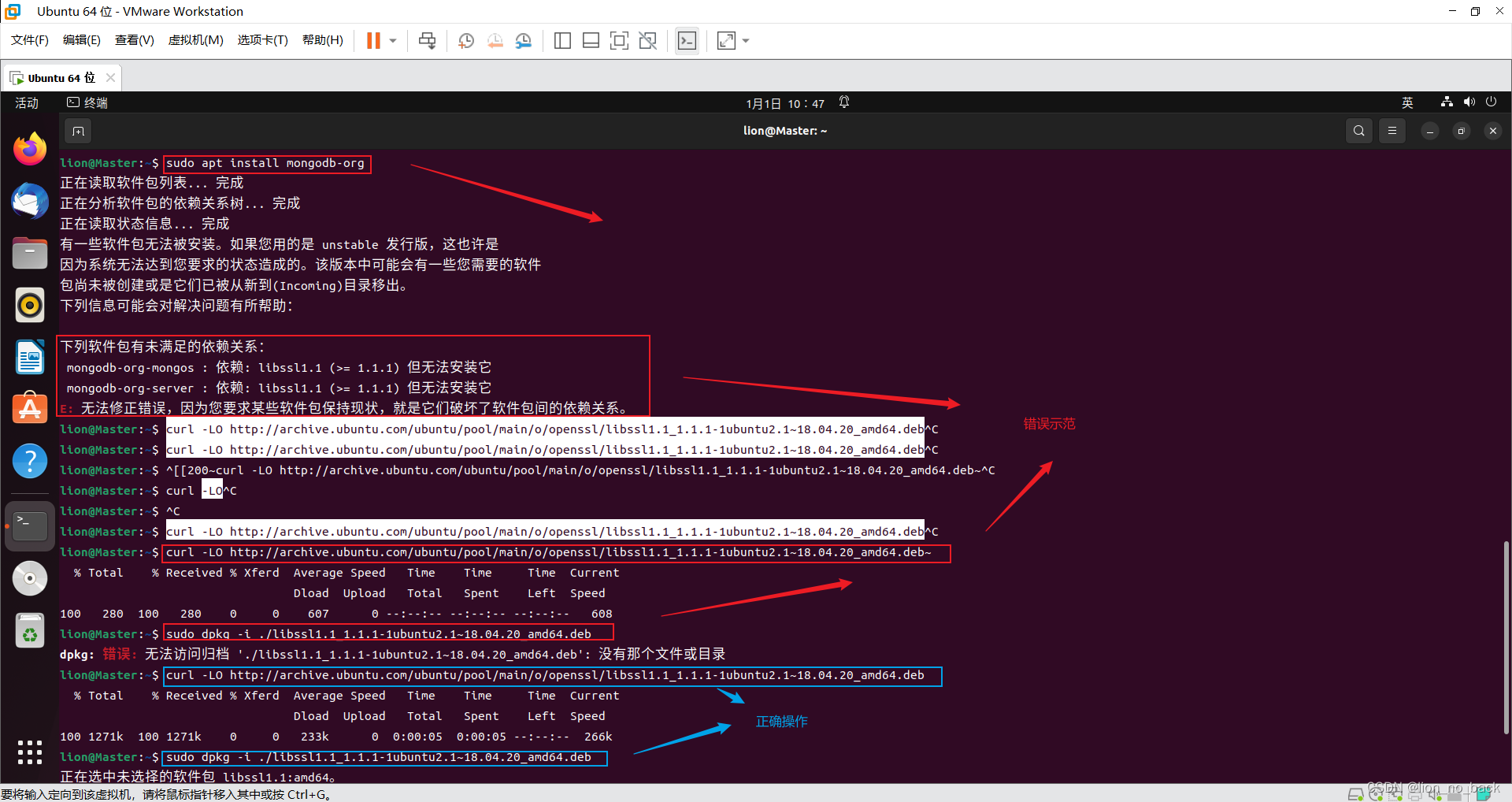Open Rhythmbox music player from the dock

click(30, 305)
